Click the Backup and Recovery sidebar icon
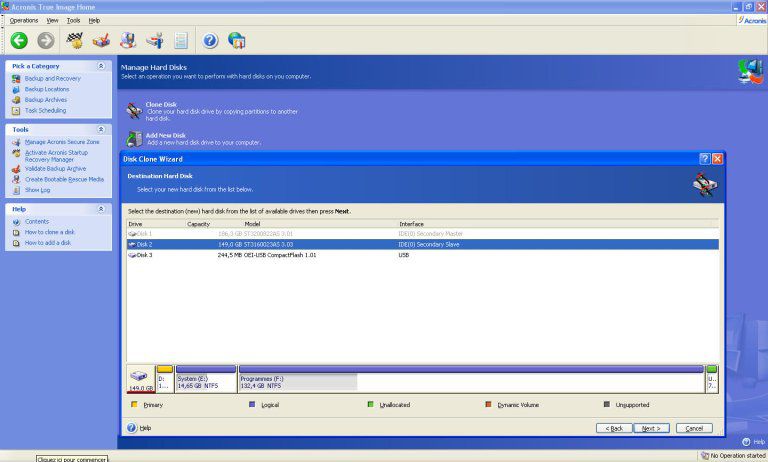Viewport: 768px width, 462px height. coord(16,79)
